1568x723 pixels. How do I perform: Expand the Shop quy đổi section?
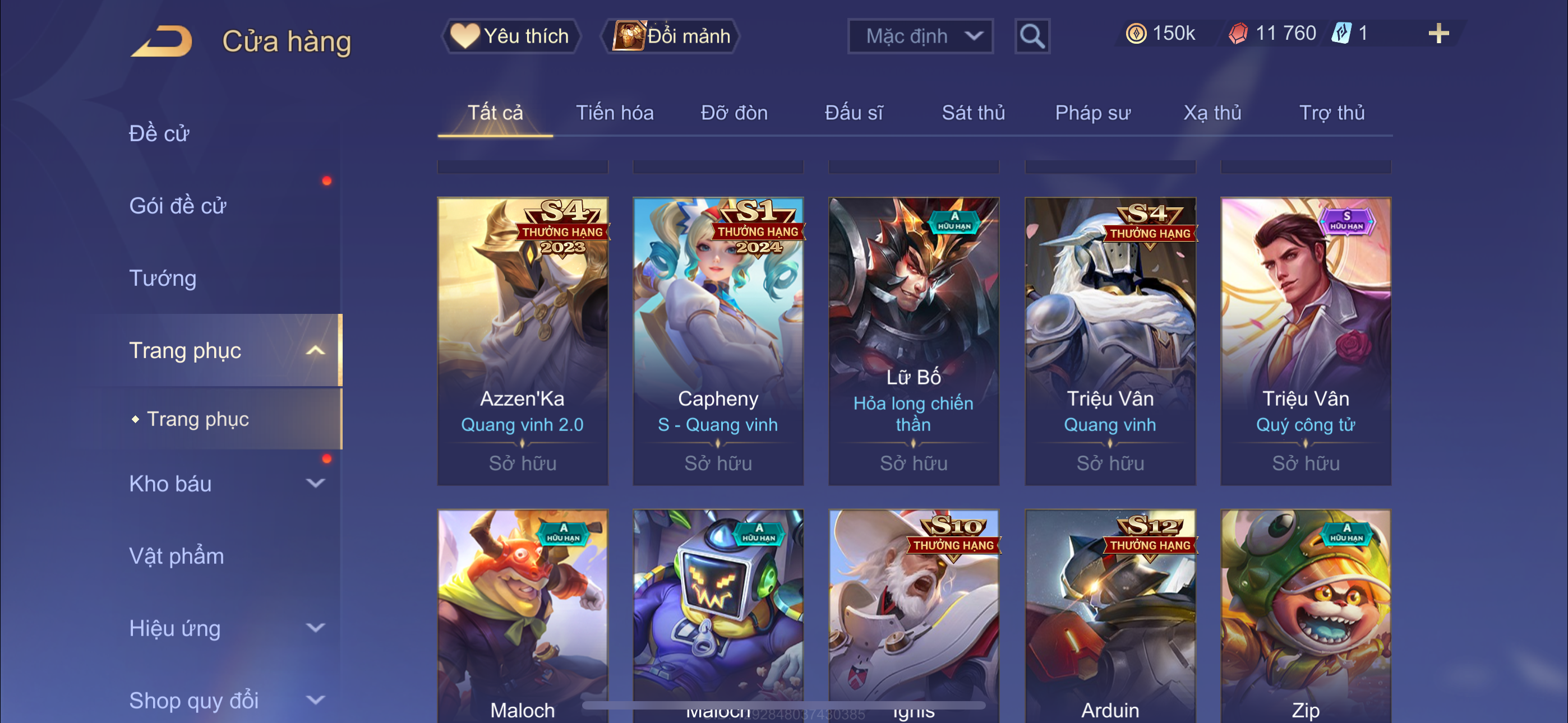(315, 701)
